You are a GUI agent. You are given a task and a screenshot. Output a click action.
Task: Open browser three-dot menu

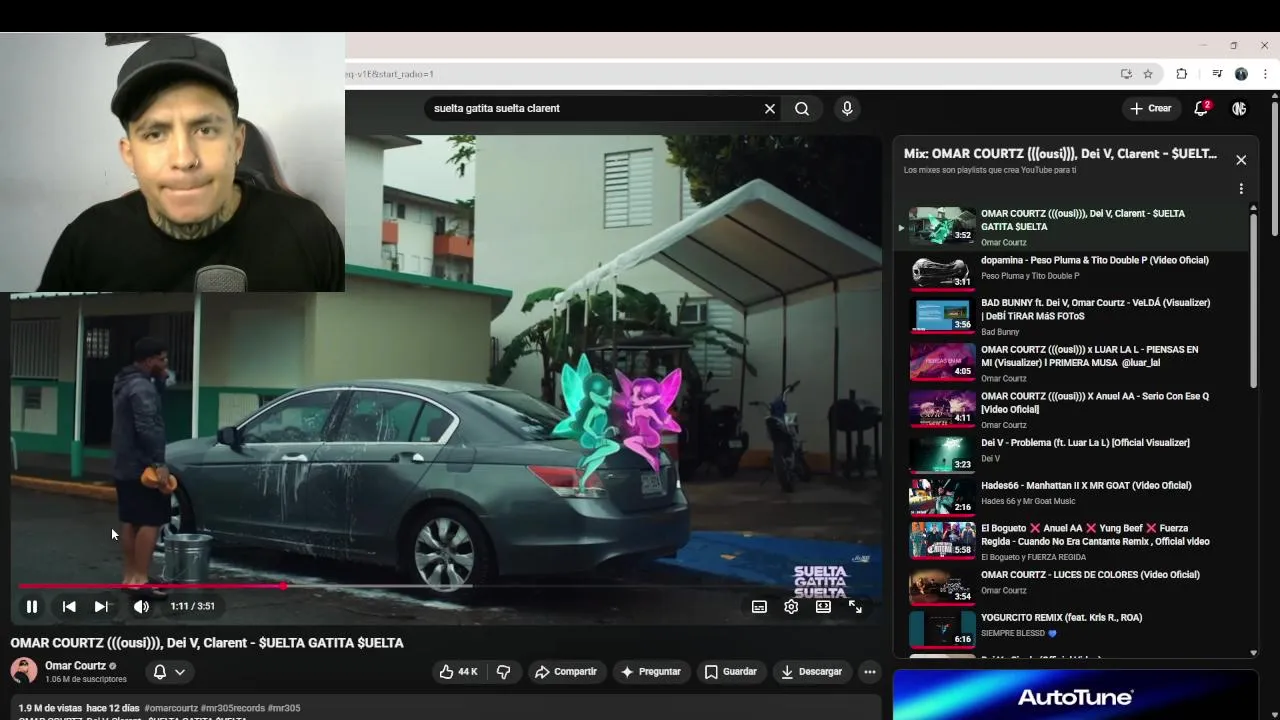point(1265,74)
